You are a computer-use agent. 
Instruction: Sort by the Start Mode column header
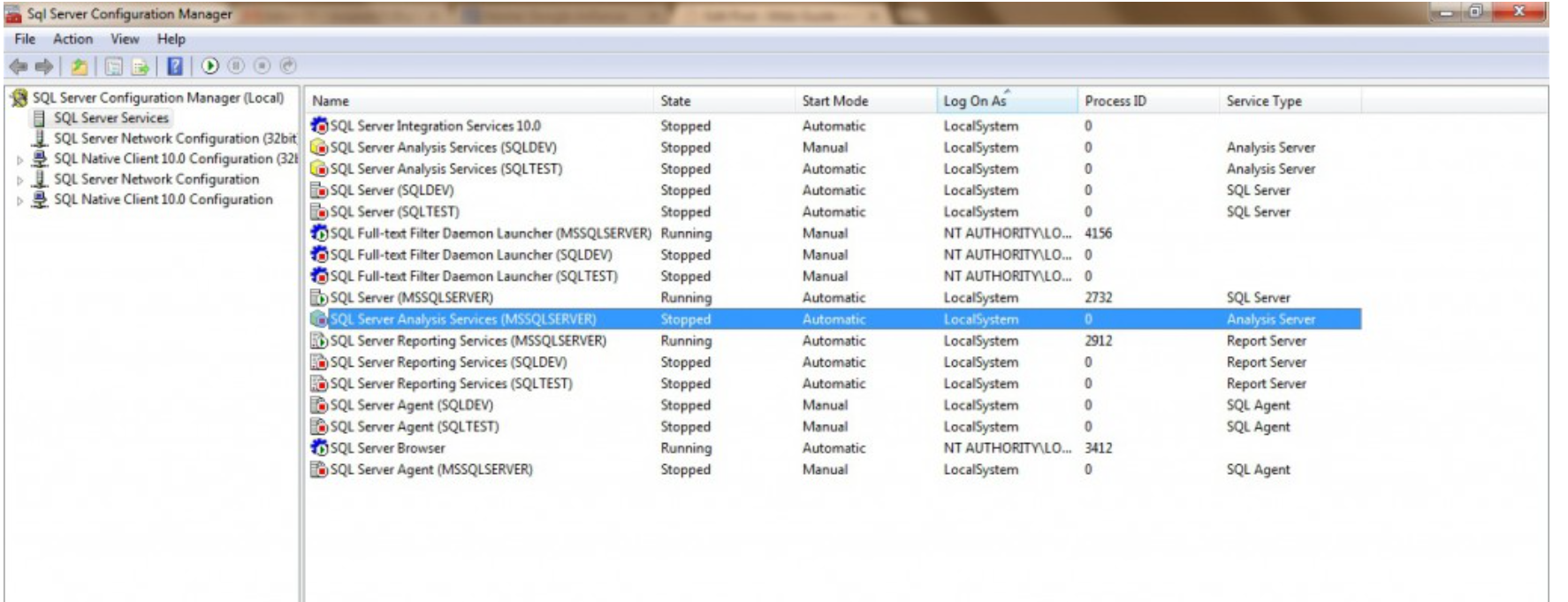pyautogui.click(x=865, y=101)
